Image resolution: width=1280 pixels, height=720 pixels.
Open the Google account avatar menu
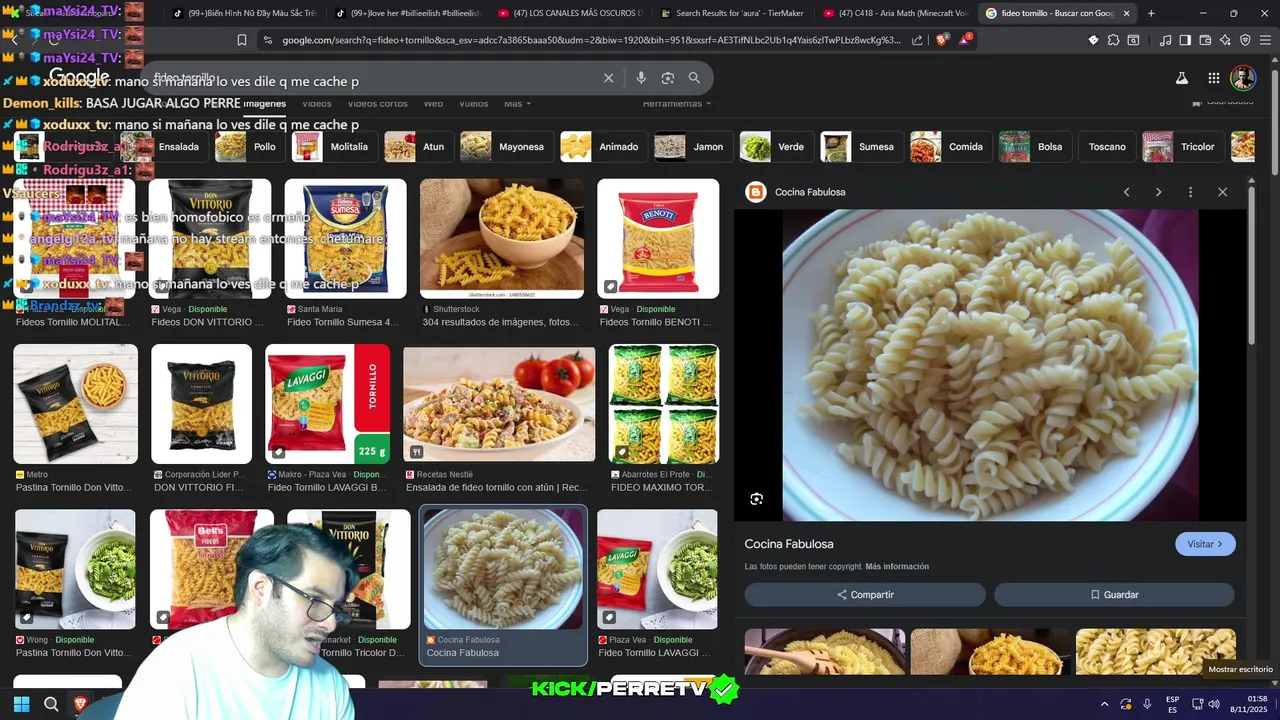(1243, 78)
